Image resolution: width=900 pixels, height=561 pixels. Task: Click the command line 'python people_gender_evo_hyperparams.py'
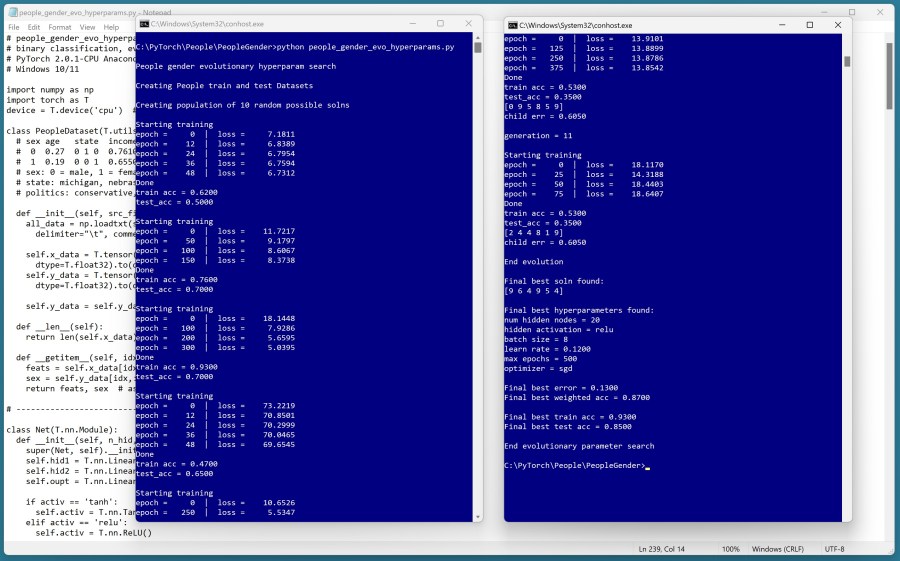[x=365, y=47]
